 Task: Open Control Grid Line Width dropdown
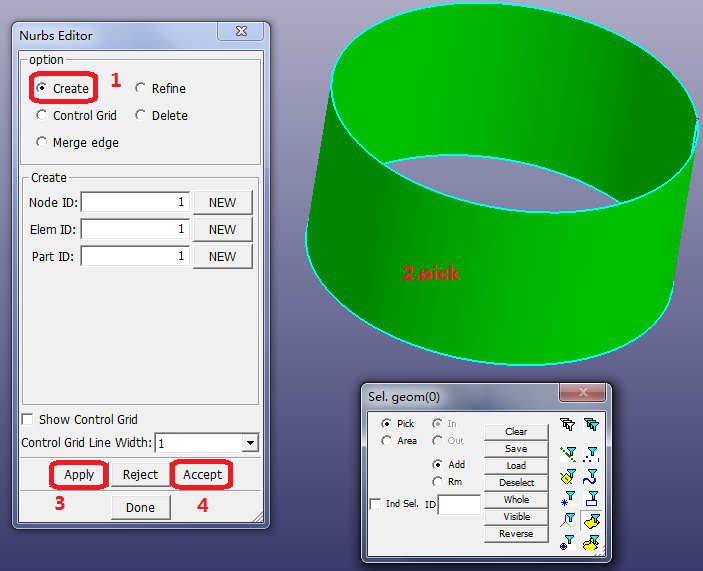[250, 443]
